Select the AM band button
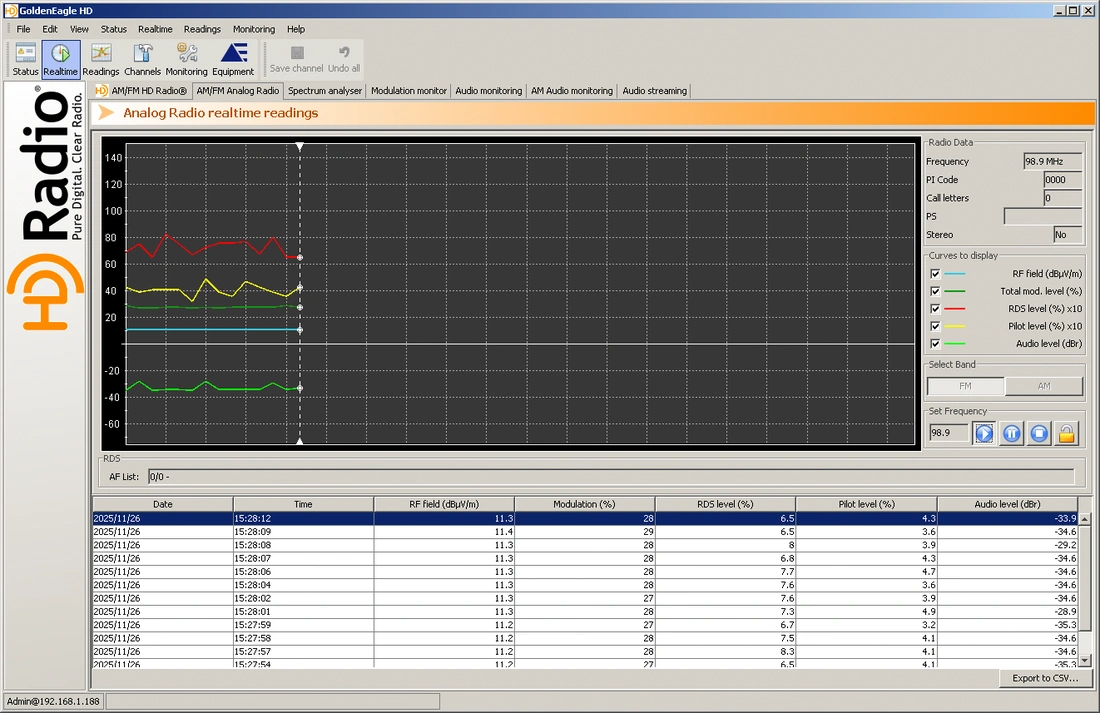Screen dimensions: 1100x713 click(x=1043, y=386)
